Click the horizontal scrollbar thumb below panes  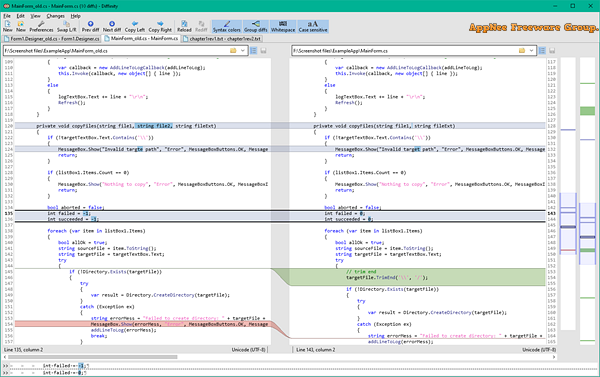[x=93, y=357]
